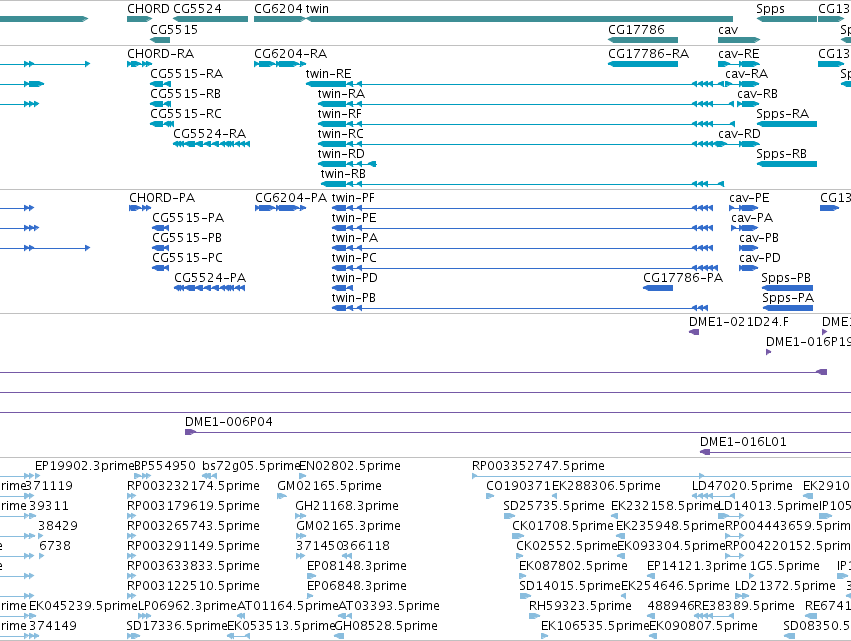The image size is (851, 641).
Task: Click the twin-PF protein label
Action: 353,198
